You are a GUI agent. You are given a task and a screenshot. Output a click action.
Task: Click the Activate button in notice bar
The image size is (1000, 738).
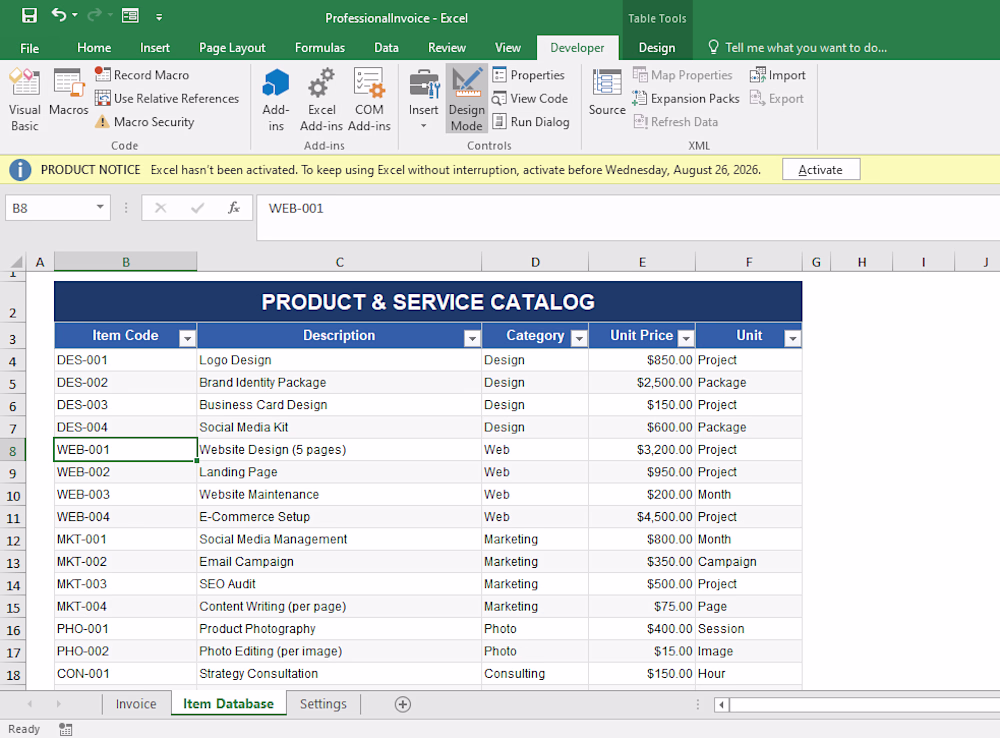pyautogui.click(x=821, y=170)
